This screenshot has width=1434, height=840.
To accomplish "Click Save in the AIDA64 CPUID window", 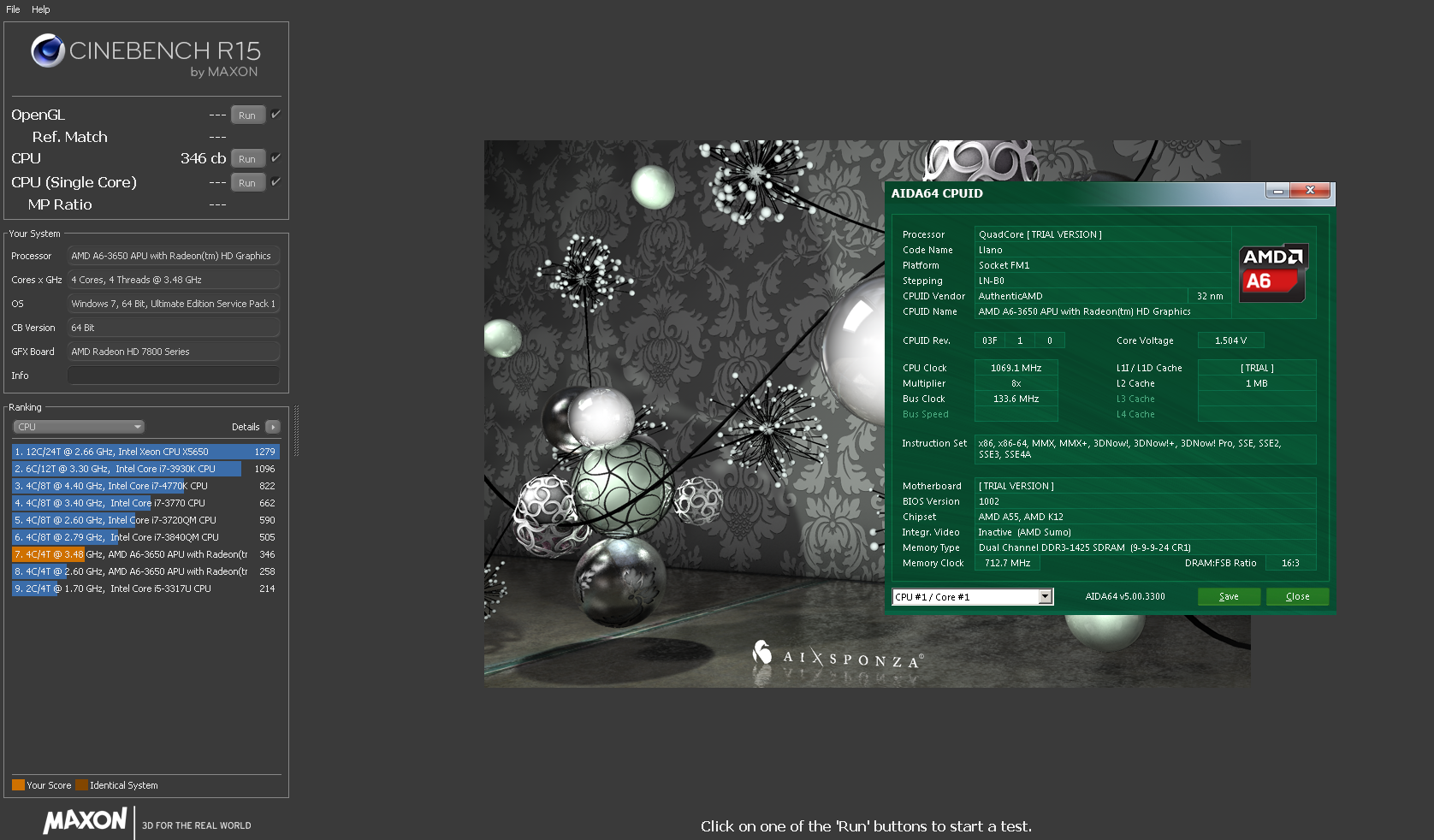I will point(1229,597).
